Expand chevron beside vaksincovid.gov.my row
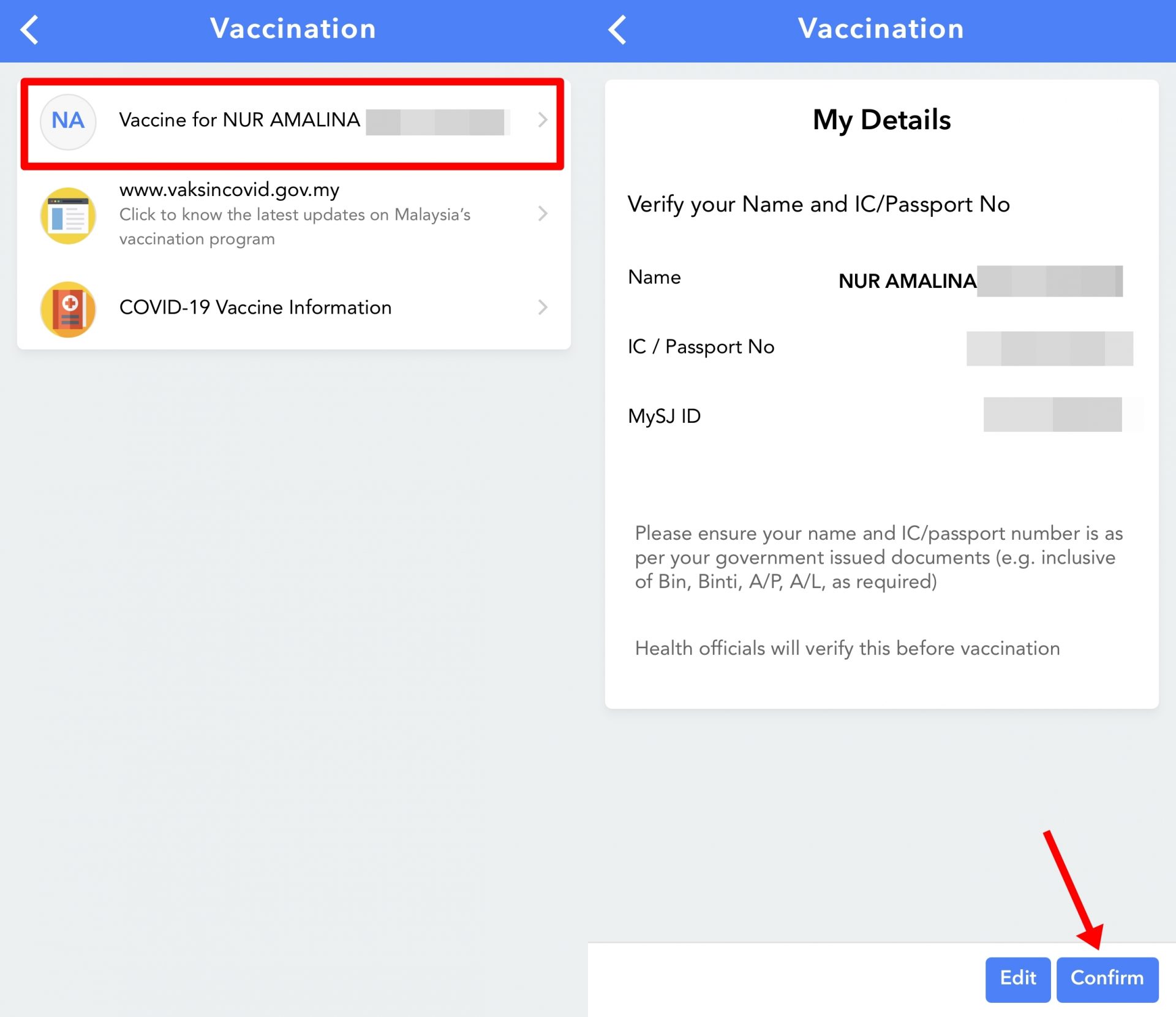Screen dimensions: 1176x1017 click(x=542, y=214)
